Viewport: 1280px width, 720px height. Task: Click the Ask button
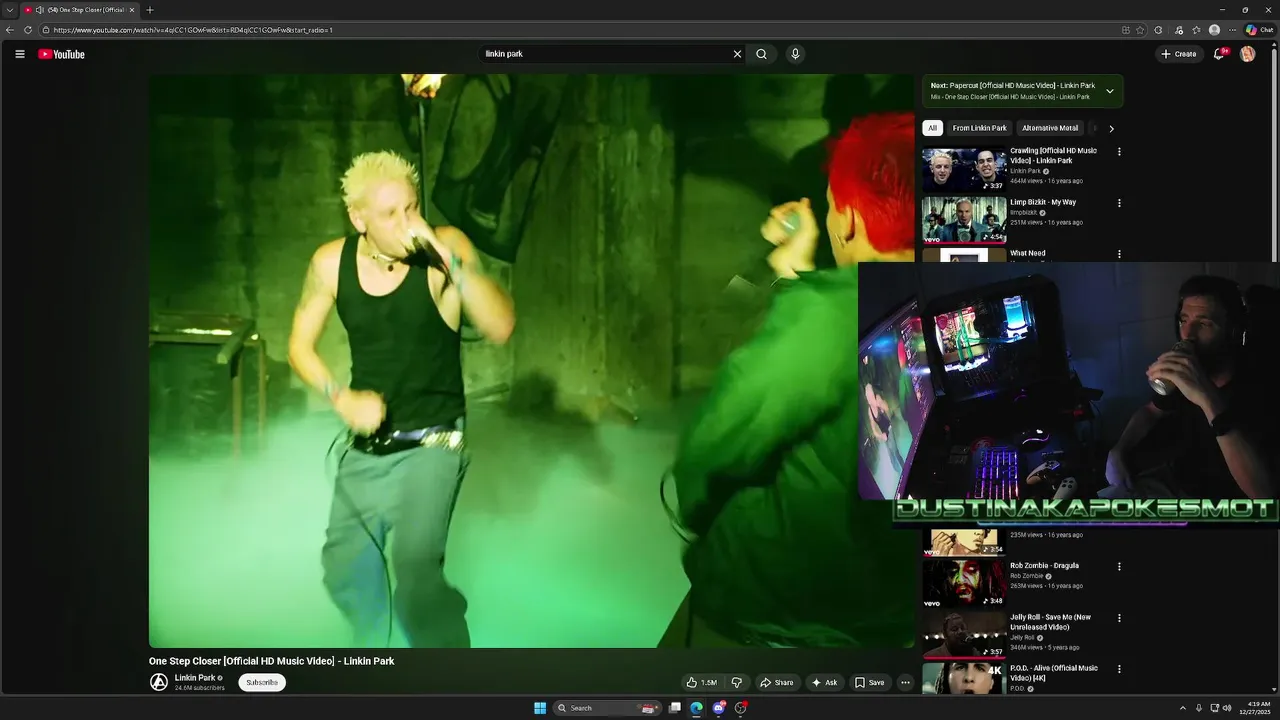(825, 682)
